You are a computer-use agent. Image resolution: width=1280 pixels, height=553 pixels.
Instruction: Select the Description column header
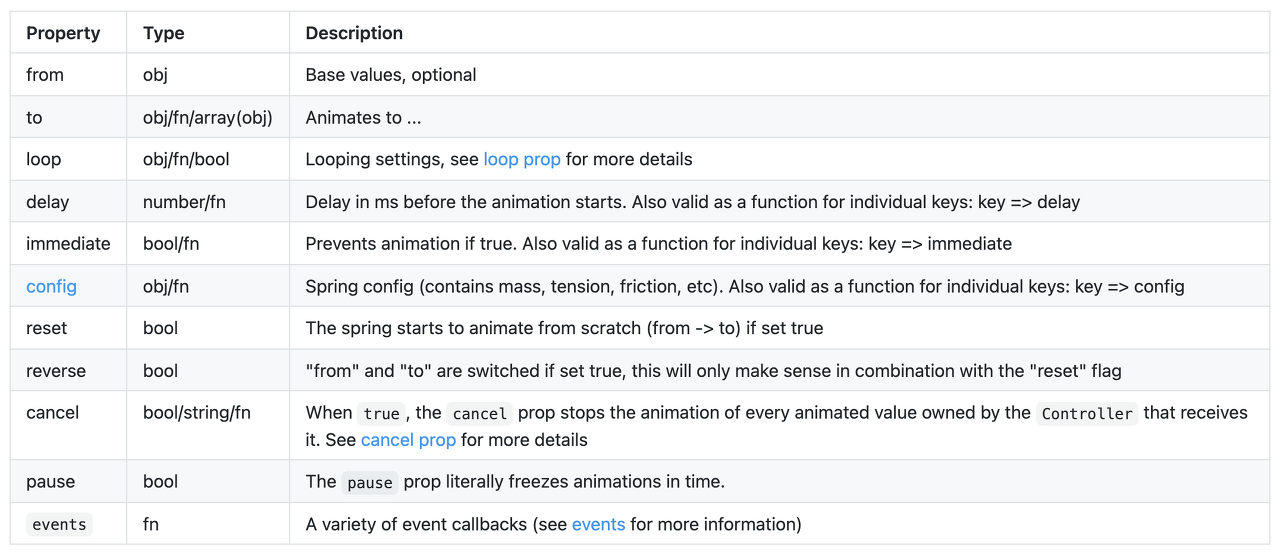click(354, 33)
